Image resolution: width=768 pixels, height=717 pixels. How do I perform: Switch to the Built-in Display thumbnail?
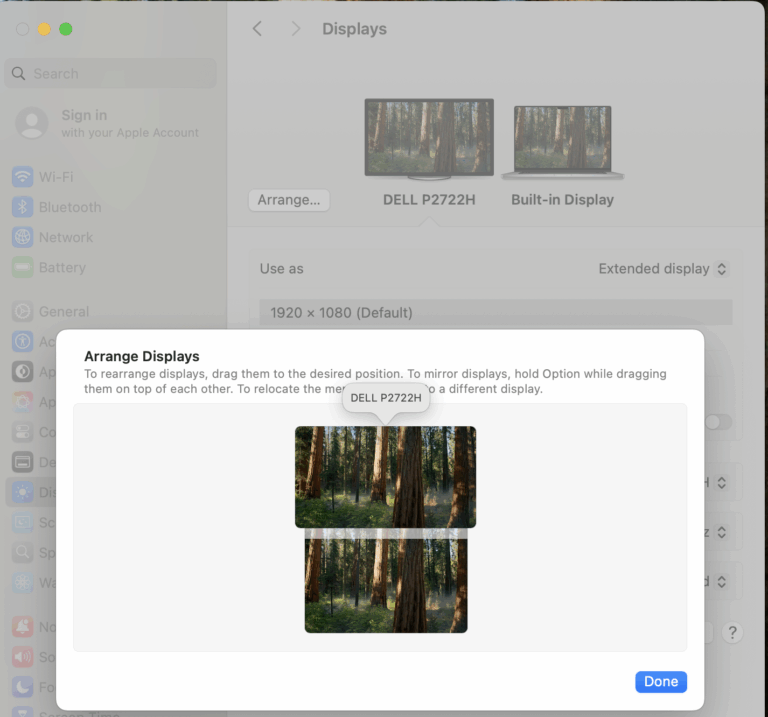[x=562, y=140]
